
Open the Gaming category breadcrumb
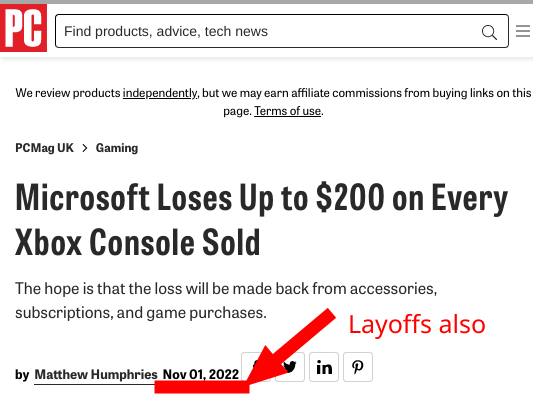(117, 148)
